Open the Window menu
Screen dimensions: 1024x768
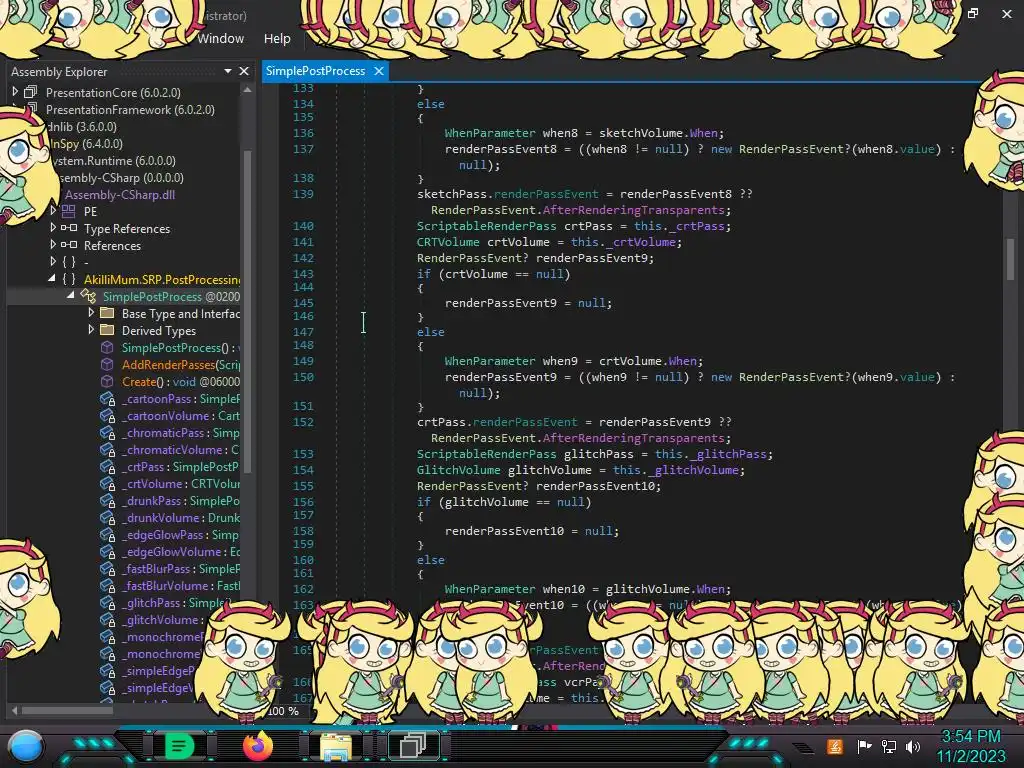[x=221, y=39]
